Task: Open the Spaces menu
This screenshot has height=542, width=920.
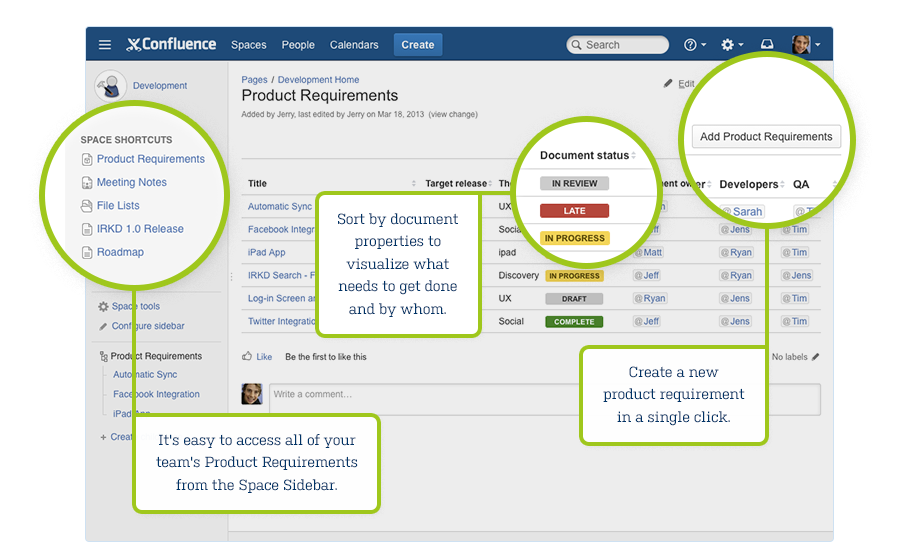Action: tap(248, 45)
